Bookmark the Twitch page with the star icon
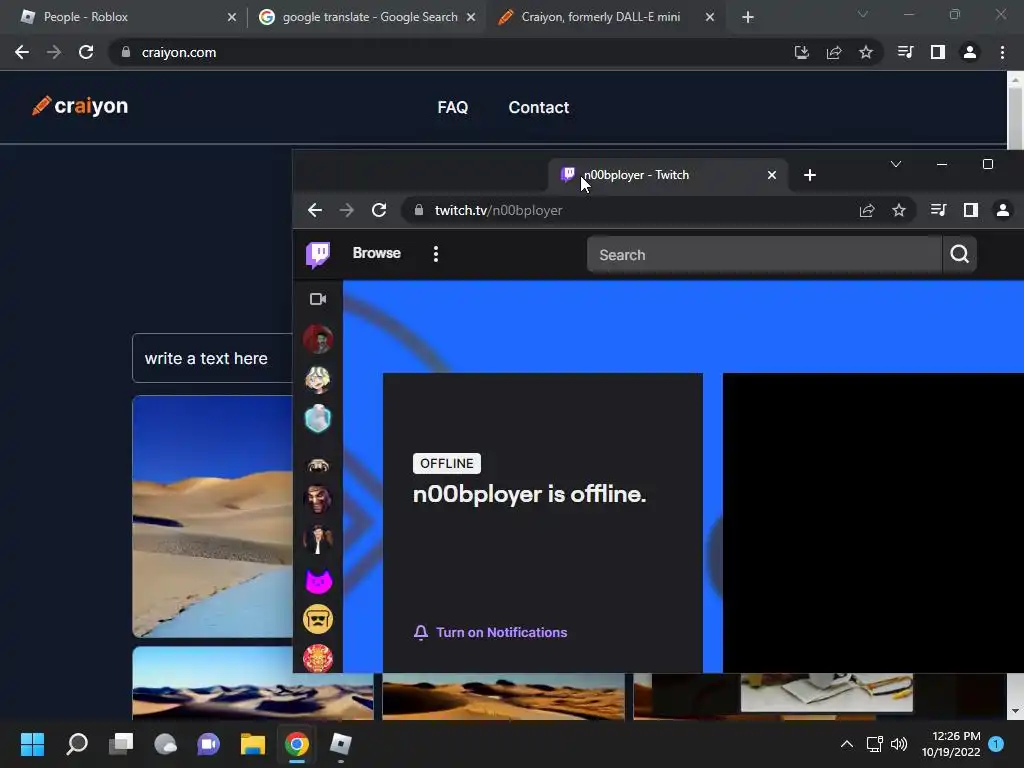The width and height of the screenshot is (1024, 768). [x=899, y=210]
